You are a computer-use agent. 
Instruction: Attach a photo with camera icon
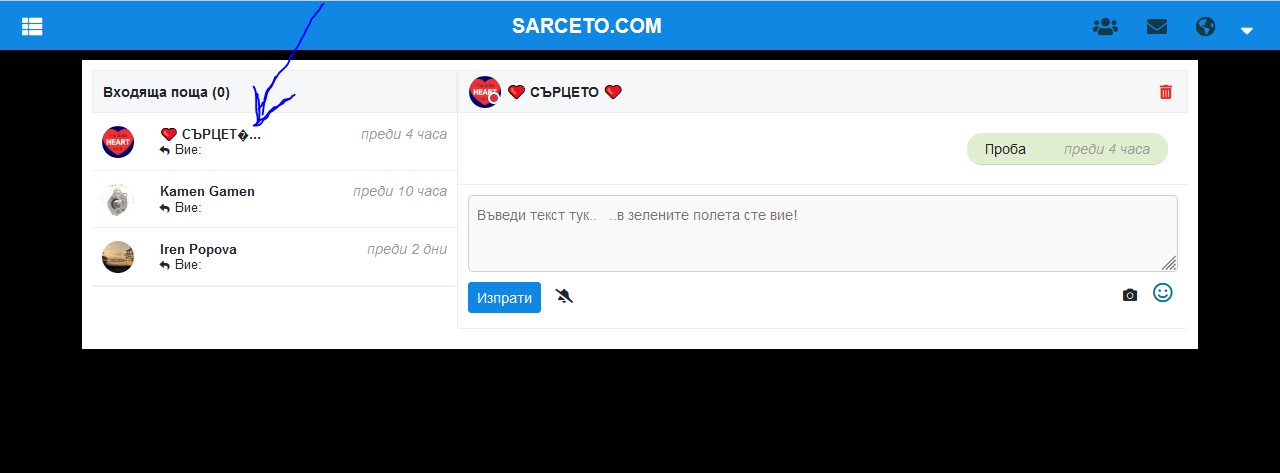(x=1130, y=295)
